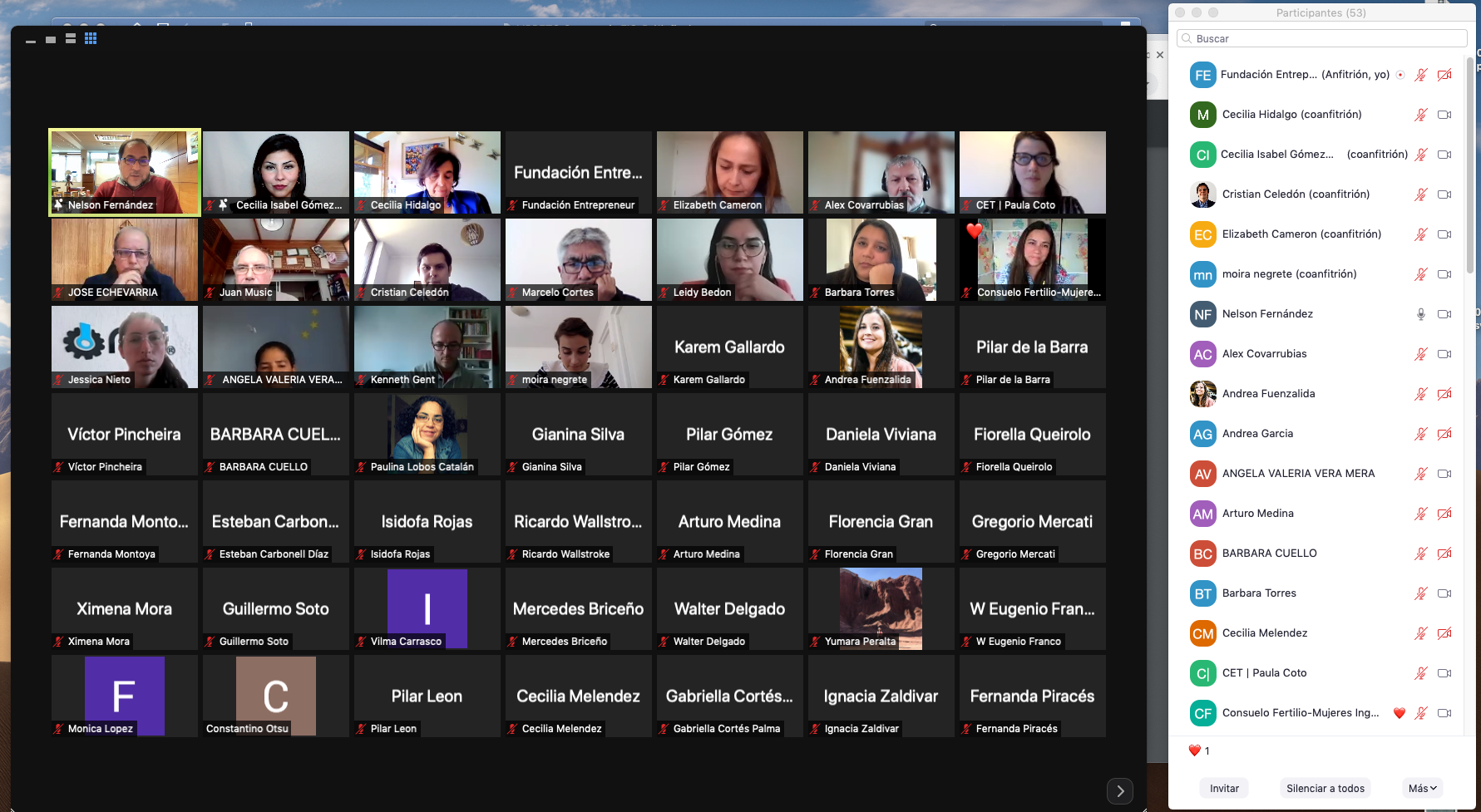Click the participants list scrollbar
The image size is (1481, 812).
click(x=1470, y=166)
